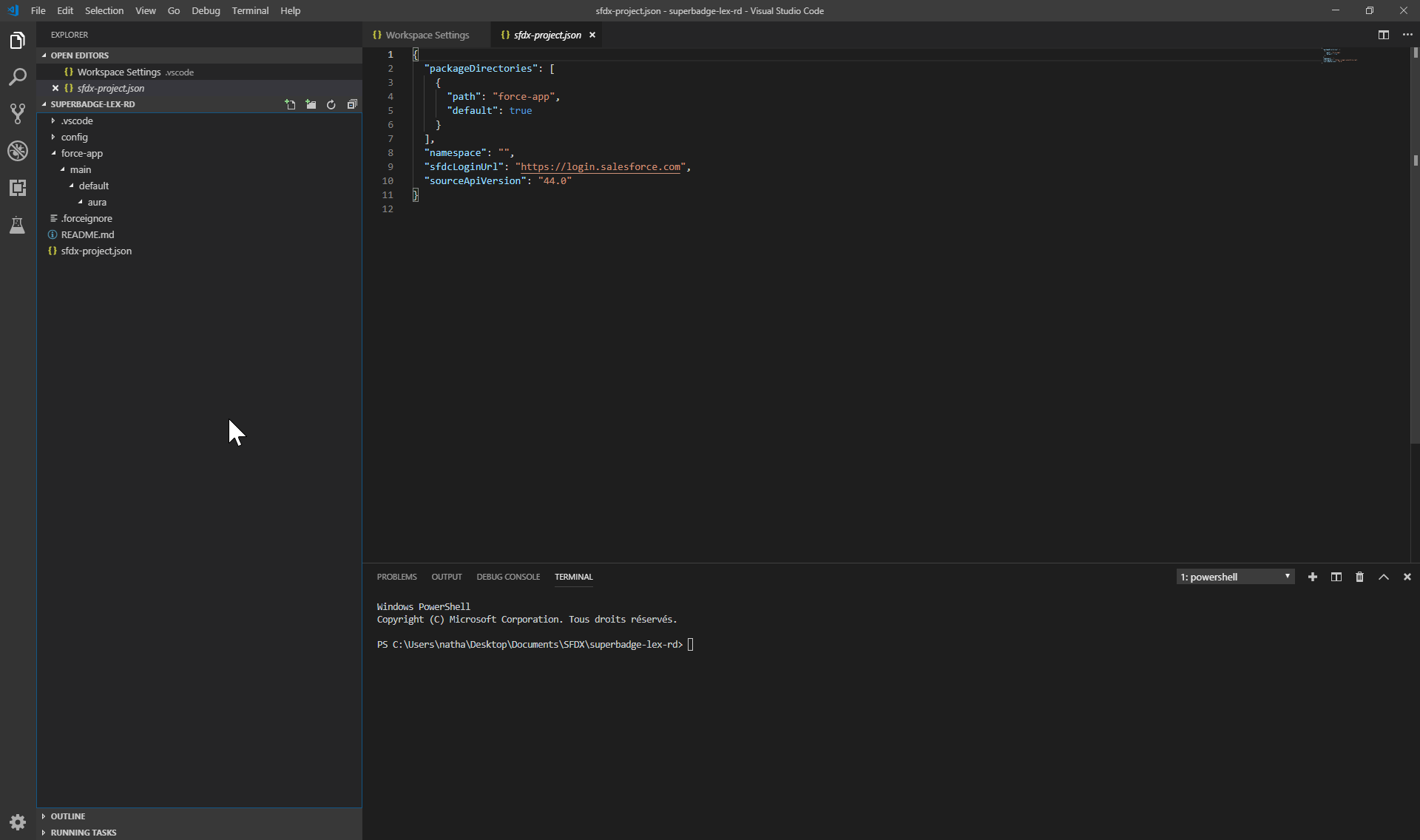Open the Help menu

290,10
